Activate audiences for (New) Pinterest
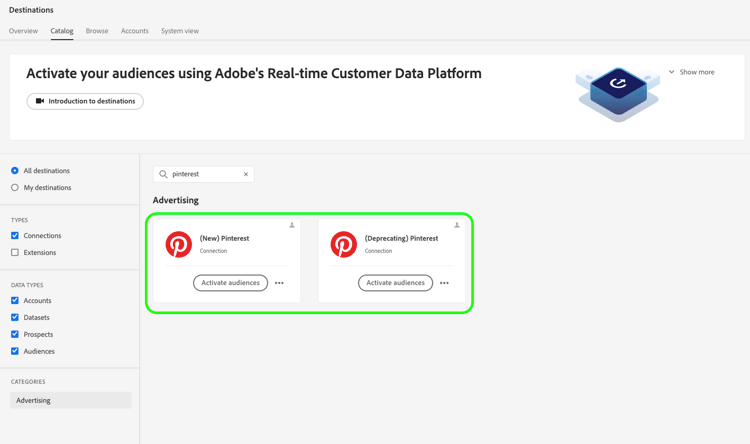 click(230, 283)
